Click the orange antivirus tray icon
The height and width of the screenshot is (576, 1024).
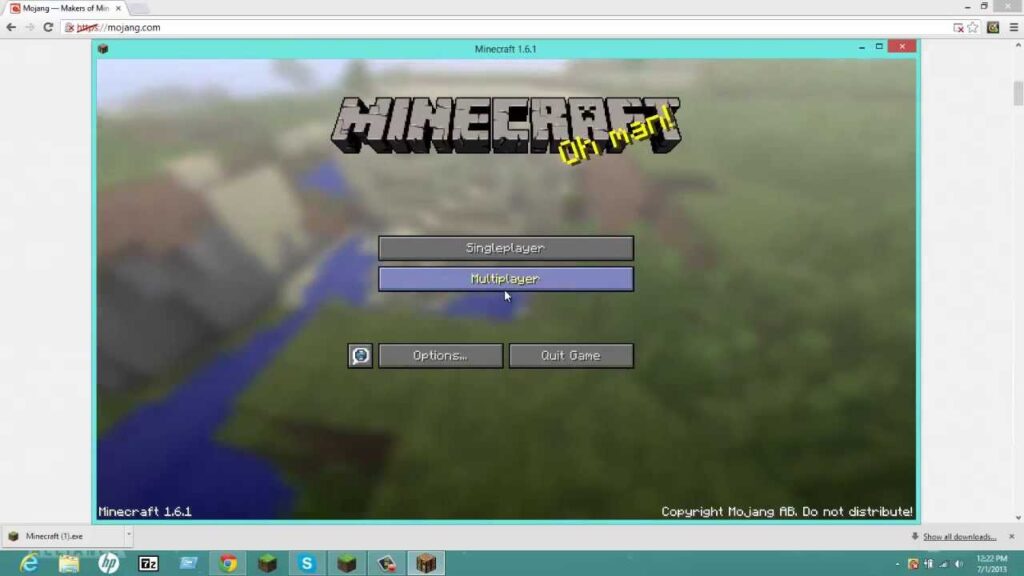click(913, 564)
